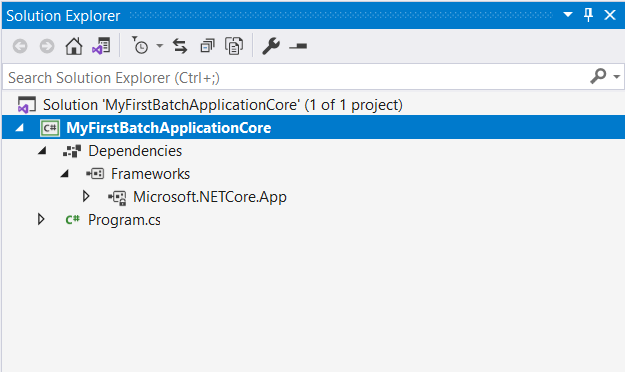Click Preview Selected Items icon
625x372 pixels.
pyautogui.click(x=298, y=46)
